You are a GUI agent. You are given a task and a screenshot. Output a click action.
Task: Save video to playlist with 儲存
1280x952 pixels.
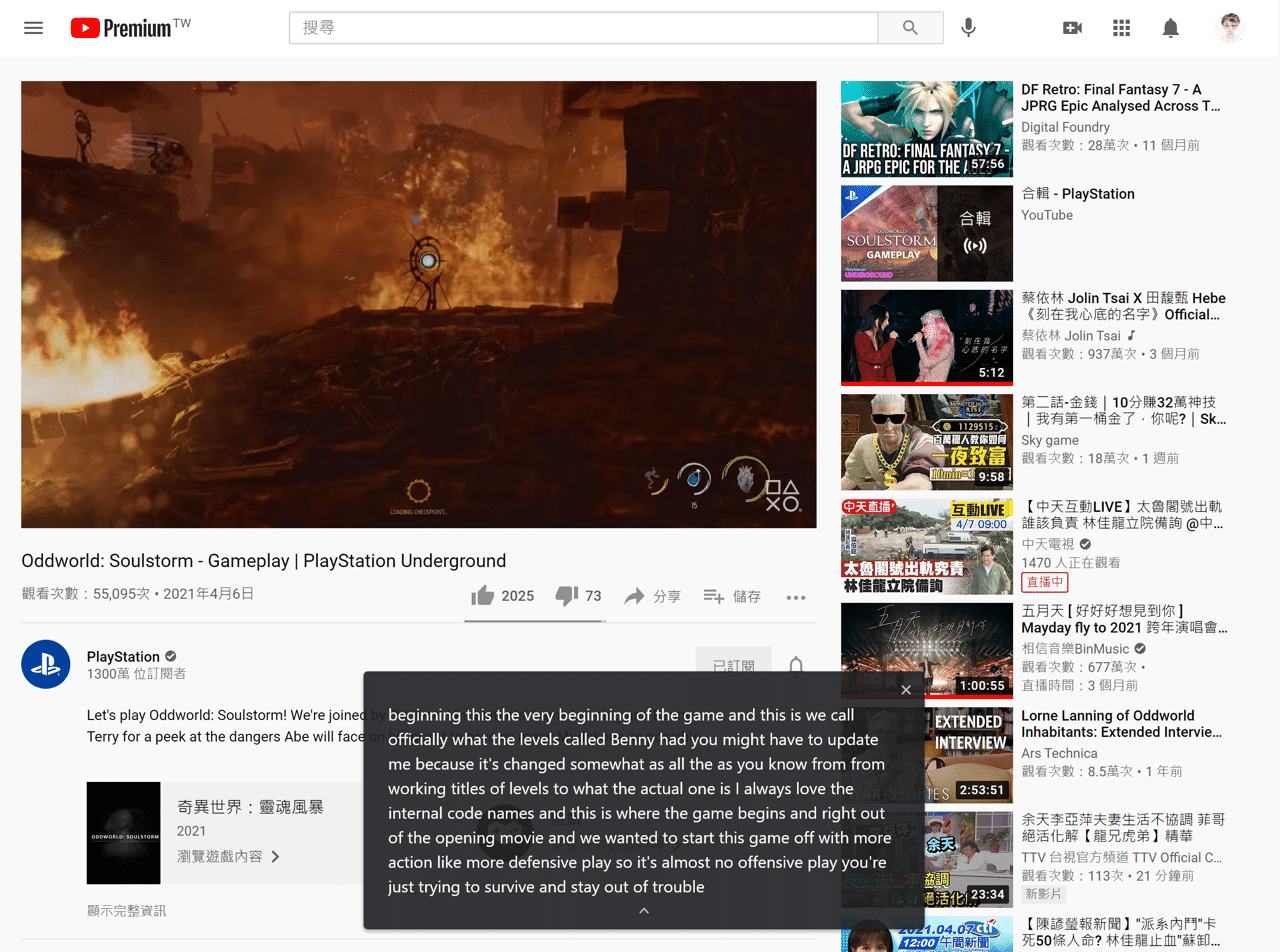click(732, 596)
